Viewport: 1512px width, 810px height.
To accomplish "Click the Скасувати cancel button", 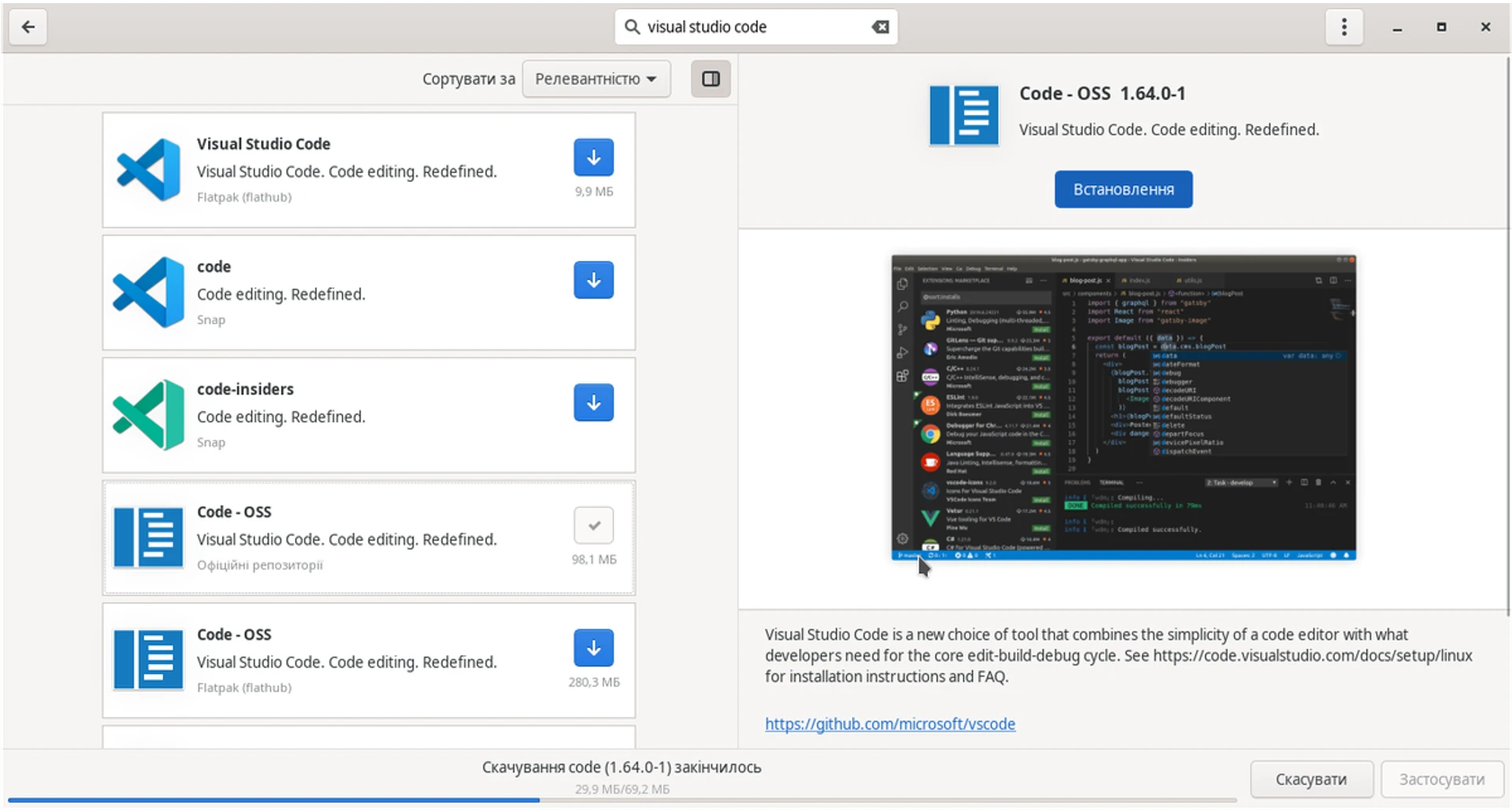I will coord(1311,779).
